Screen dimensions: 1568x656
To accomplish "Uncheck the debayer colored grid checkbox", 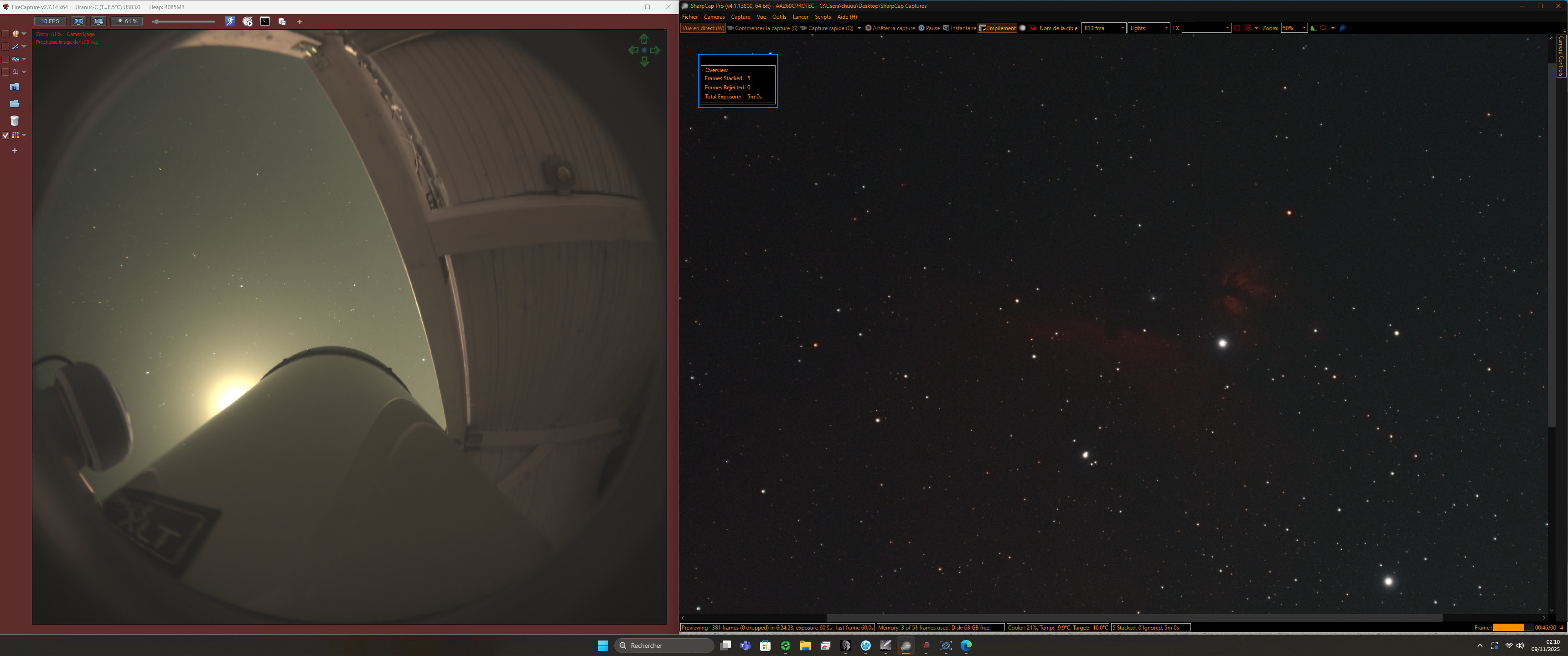I will tap(5, 135).
